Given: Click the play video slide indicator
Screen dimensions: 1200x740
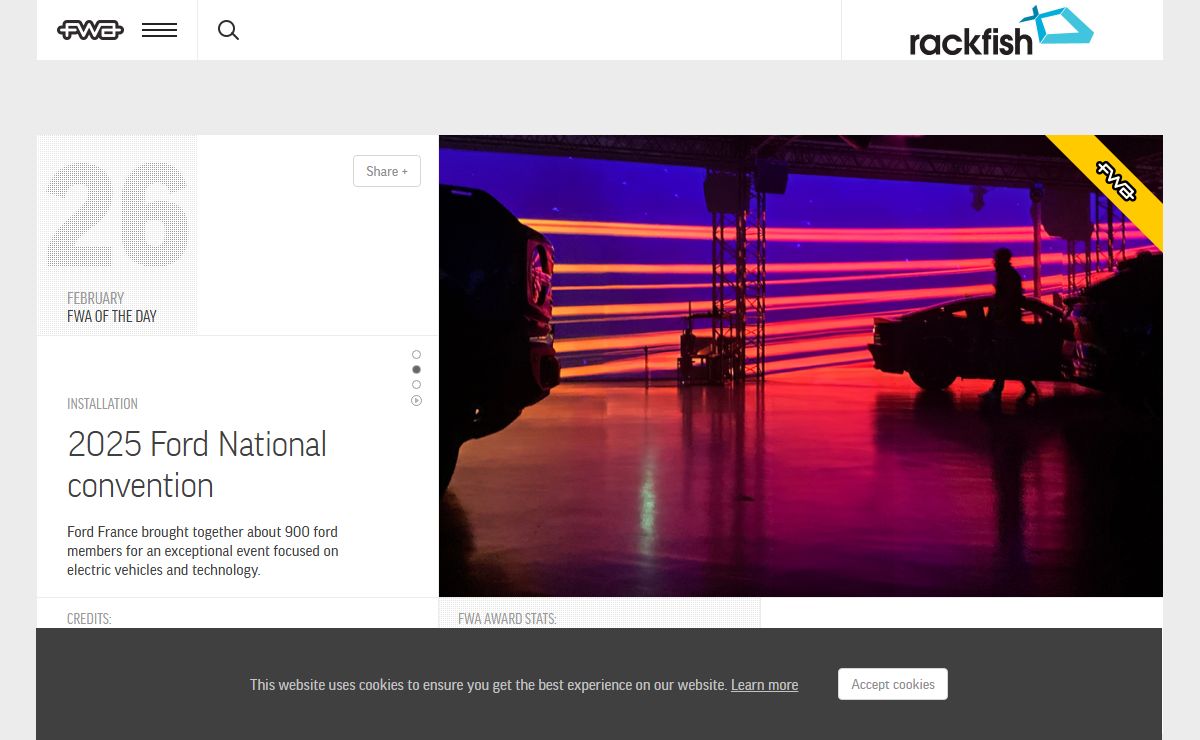Looking at the screenshot, I should click(416, 400).
